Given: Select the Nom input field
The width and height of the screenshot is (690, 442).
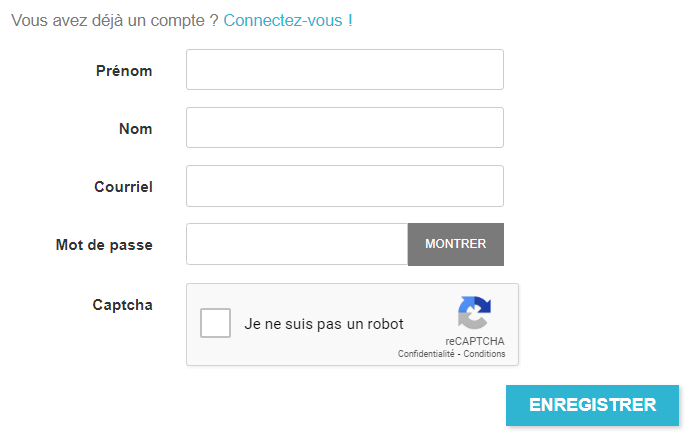Looking at the screenshot, I should click(x=344, y=128).
